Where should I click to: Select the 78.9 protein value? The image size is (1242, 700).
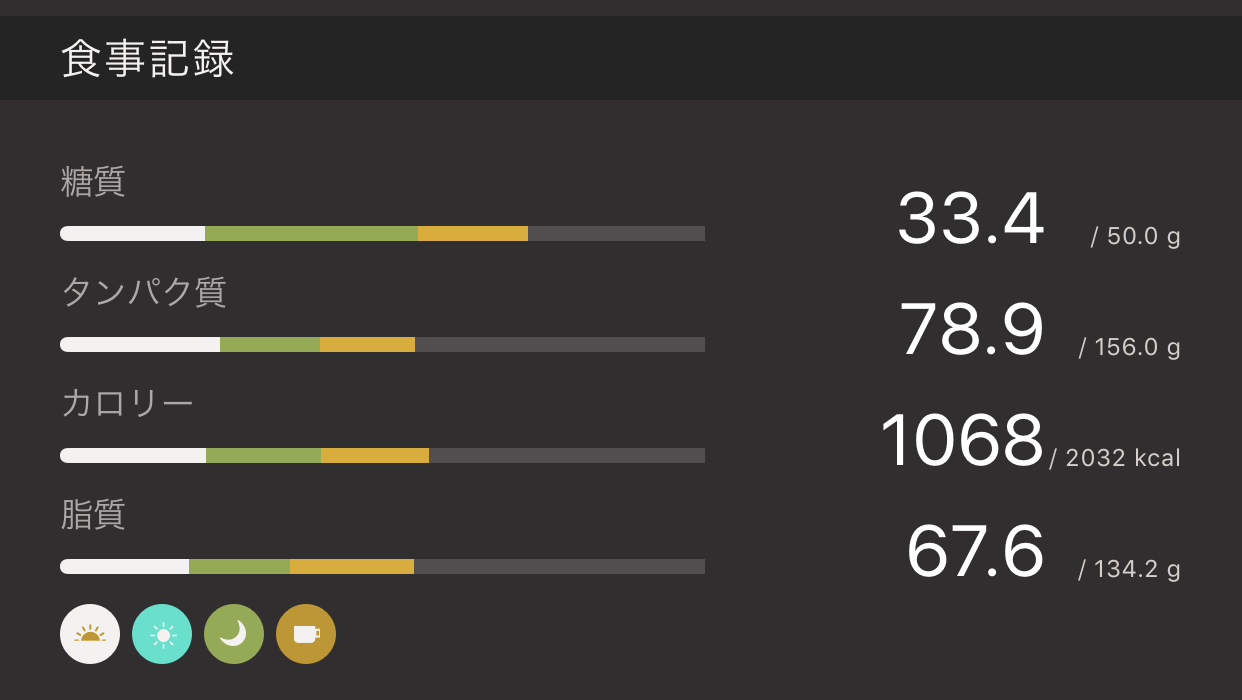[x=970, y=330]
